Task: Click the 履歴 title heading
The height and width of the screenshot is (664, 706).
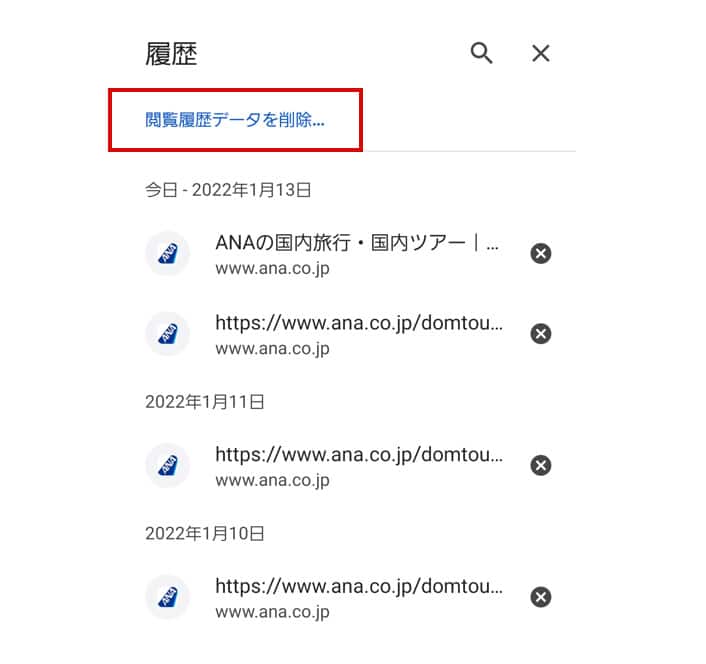Action: (x=171, y=54)
